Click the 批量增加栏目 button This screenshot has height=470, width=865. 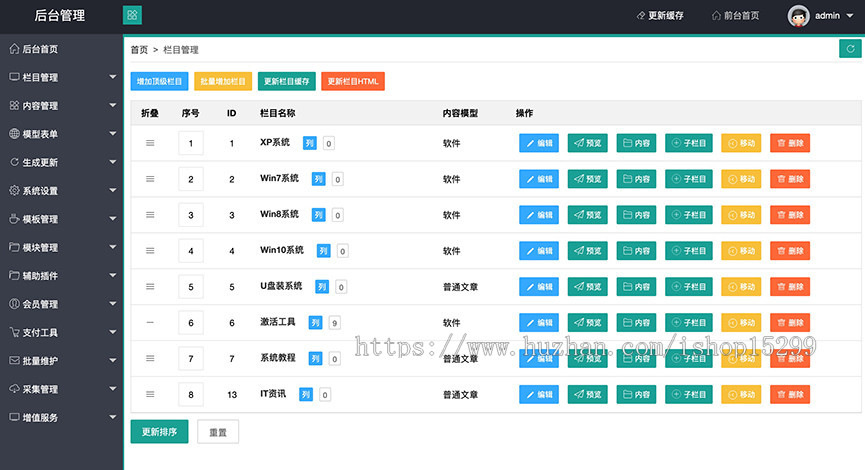click(x=223, y=81)
